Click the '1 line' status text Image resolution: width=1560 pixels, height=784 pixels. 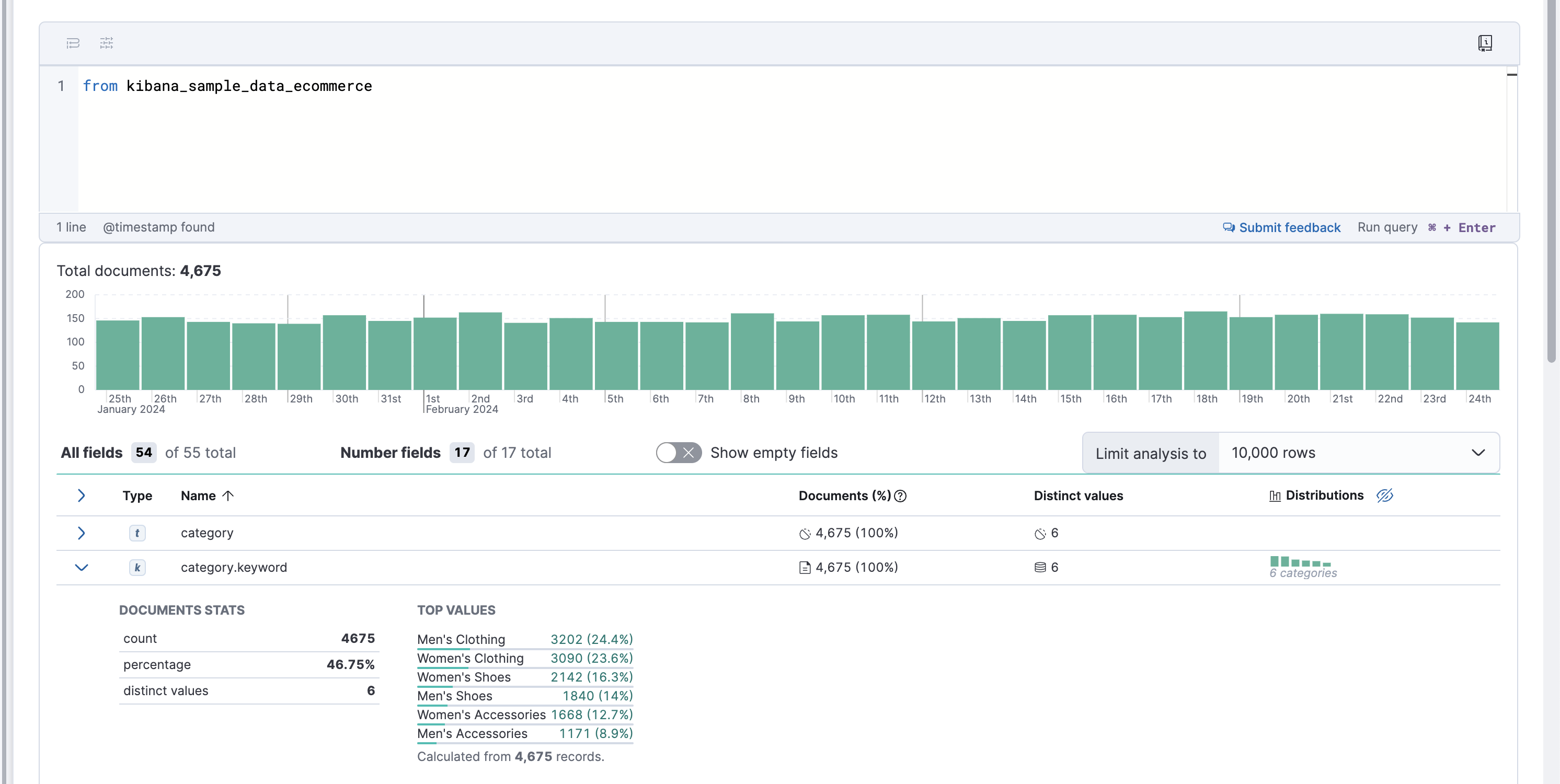click(72, 227)
